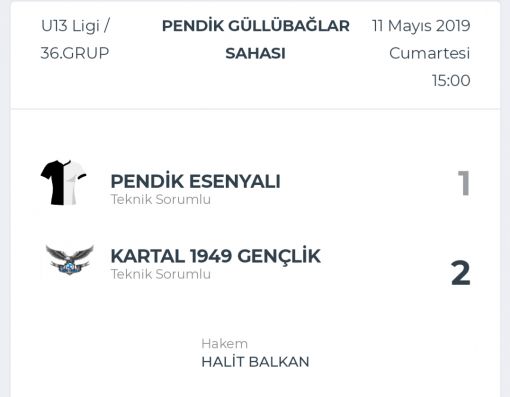Click Teknik Sorumlu under Kartal 1949 Gençlik
510x397 pixels.
[x=161, y=274]
